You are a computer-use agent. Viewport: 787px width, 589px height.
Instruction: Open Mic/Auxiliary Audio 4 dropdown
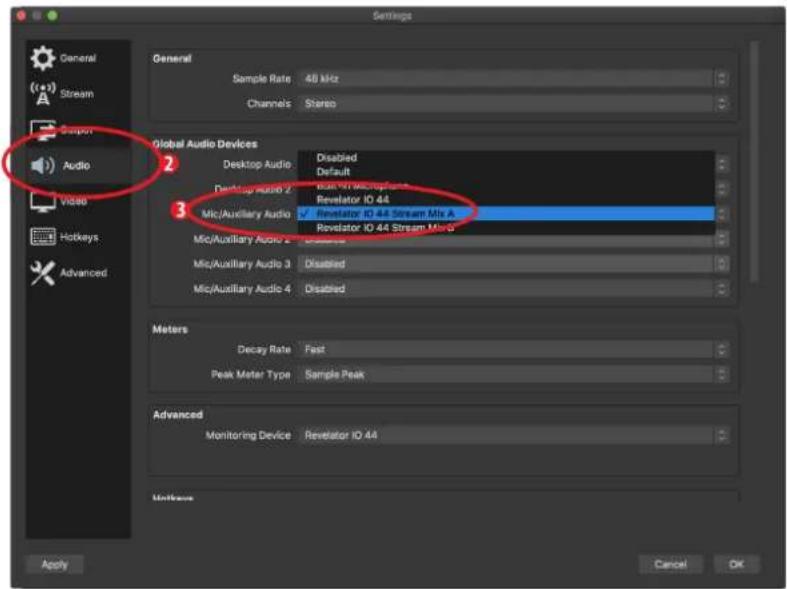(x=513, y=288)
